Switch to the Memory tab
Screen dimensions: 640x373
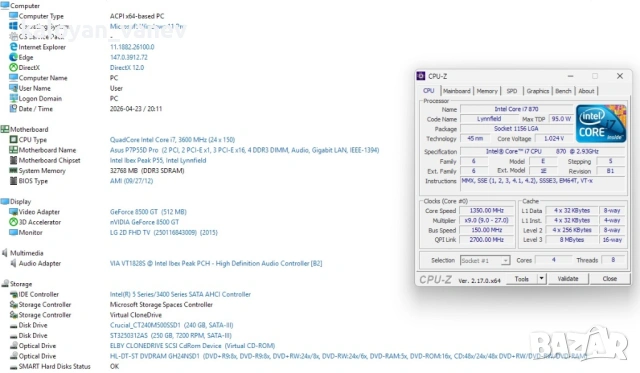487,91
